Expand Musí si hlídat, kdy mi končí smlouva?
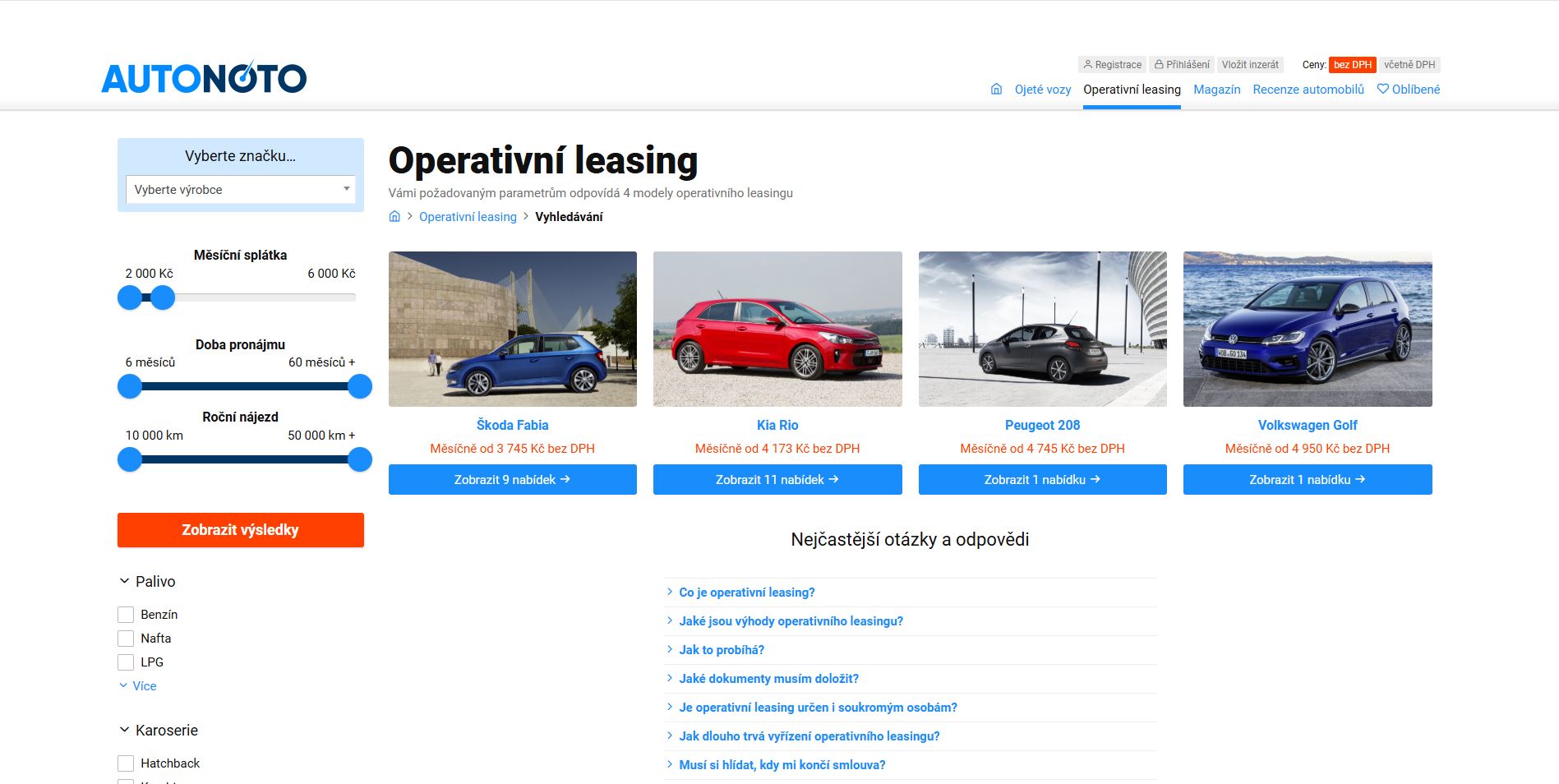Viewport: 1559px width, 784px height. pos(782,764)
